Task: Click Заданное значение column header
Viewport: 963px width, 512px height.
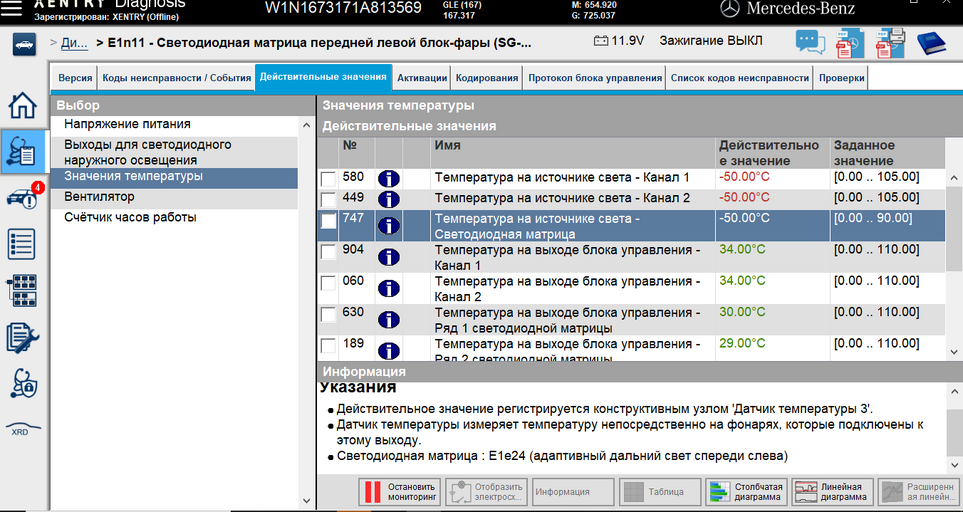Action: 887,153
